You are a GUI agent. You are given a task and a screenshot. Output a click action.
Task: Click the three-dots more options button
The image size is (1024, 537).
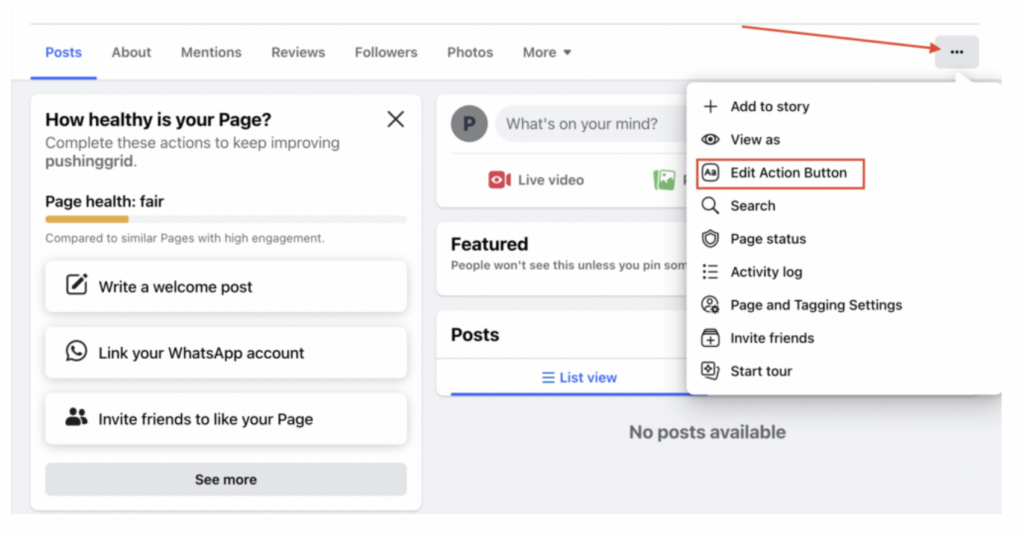(956, 52)
